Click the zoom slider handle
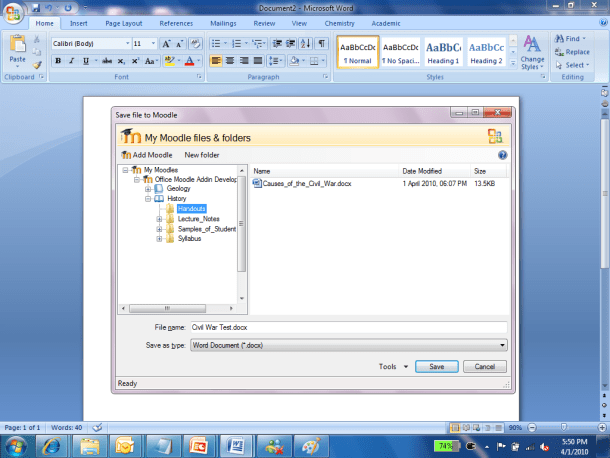The width and height of the screenshot is (610, 458). click(x=564, y=428)
